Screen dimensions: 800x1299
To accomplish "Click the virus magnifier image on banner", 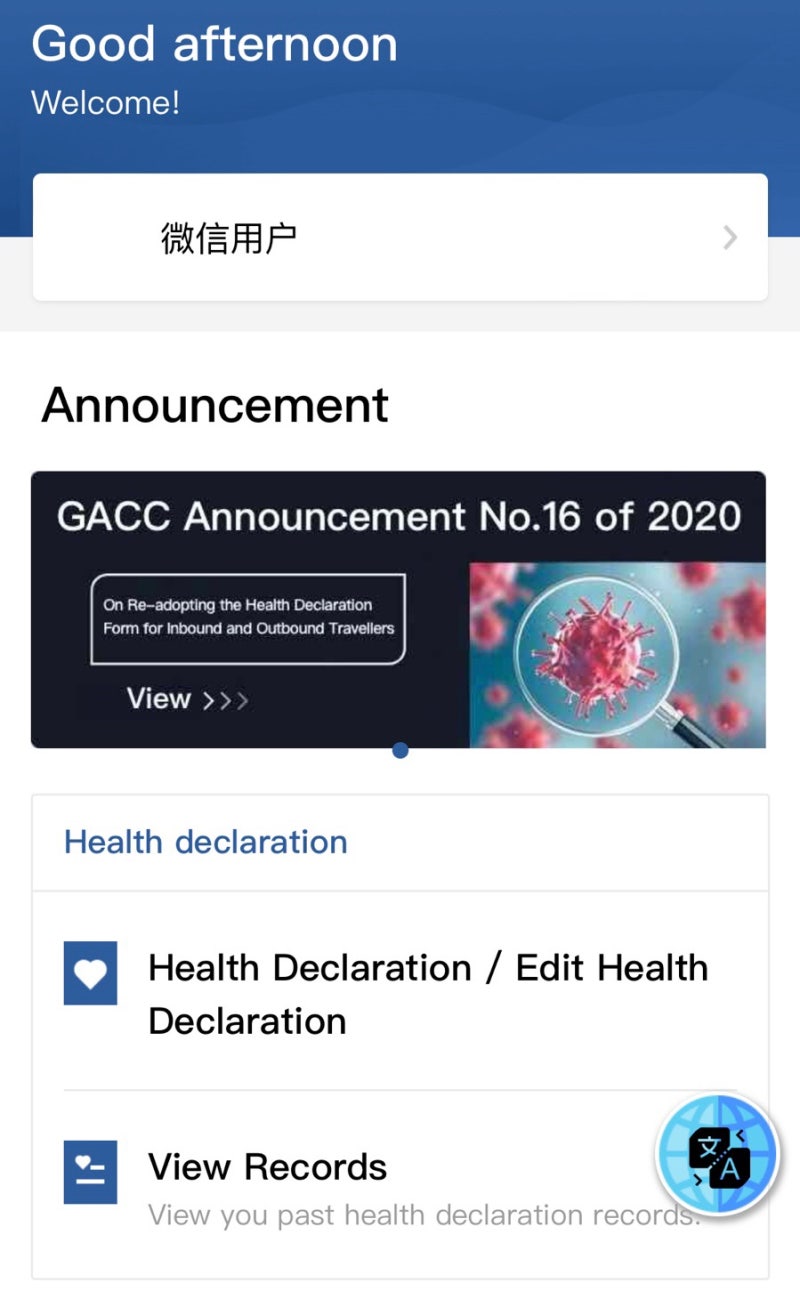I will pyautogui.click(x=617, y=655).
